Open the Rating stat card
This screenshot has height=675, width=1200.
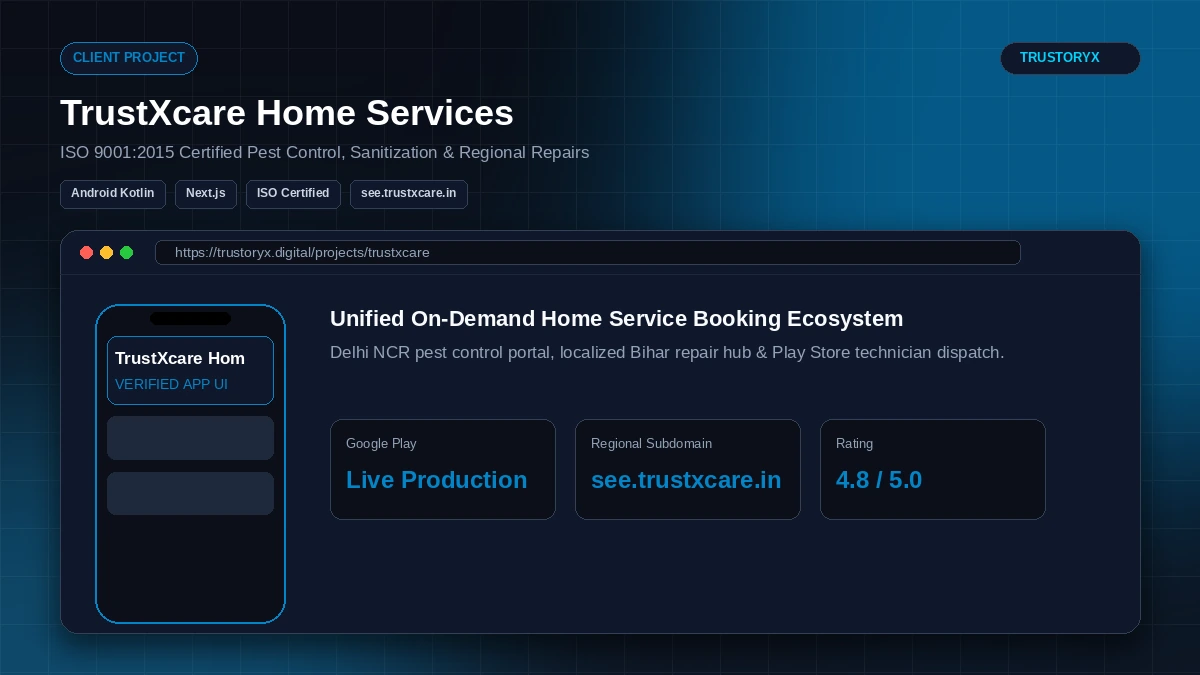[x=933, y=469]
